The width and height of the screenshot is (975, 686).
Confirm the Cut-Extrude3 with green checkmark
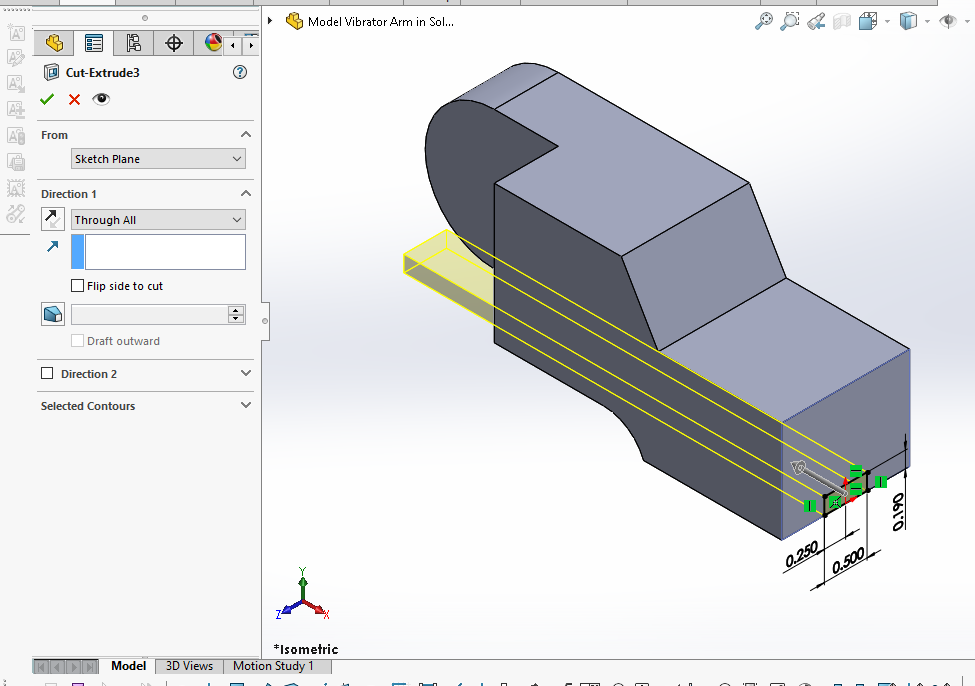[47, 99]
